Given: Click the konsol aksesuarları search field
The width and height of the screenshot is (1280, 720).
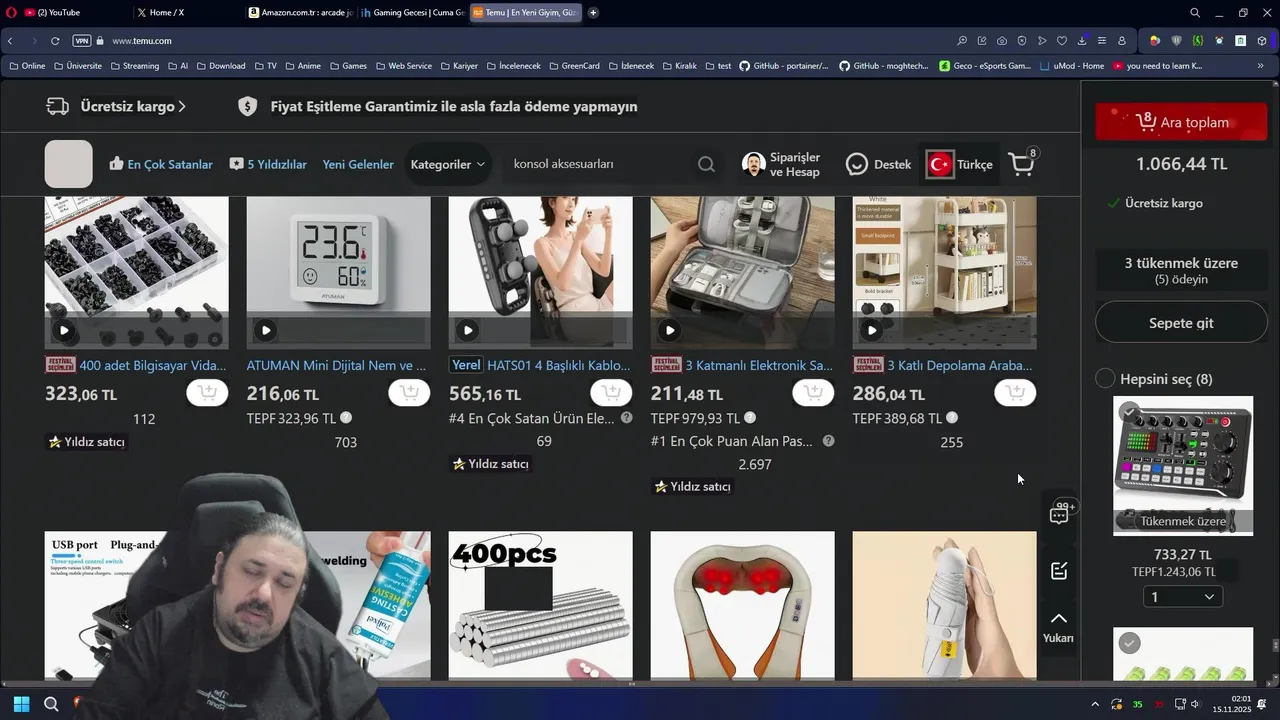Looking at the screenshot, I should tap(600, 164).
